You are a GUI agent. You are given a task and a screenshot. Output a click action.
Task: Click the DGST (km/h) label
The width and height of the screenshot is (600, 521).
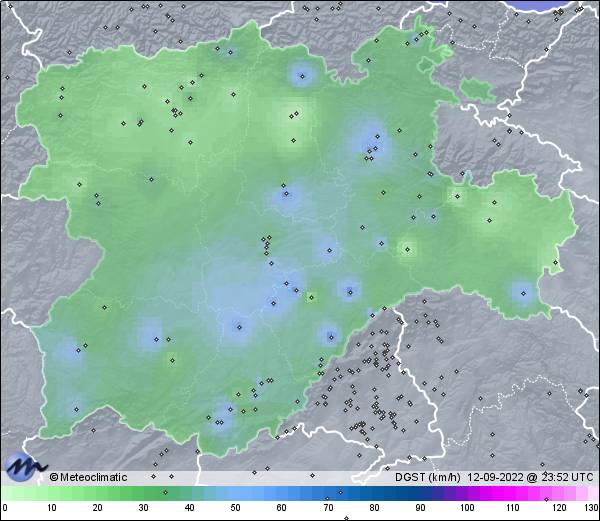pos(428,477)
